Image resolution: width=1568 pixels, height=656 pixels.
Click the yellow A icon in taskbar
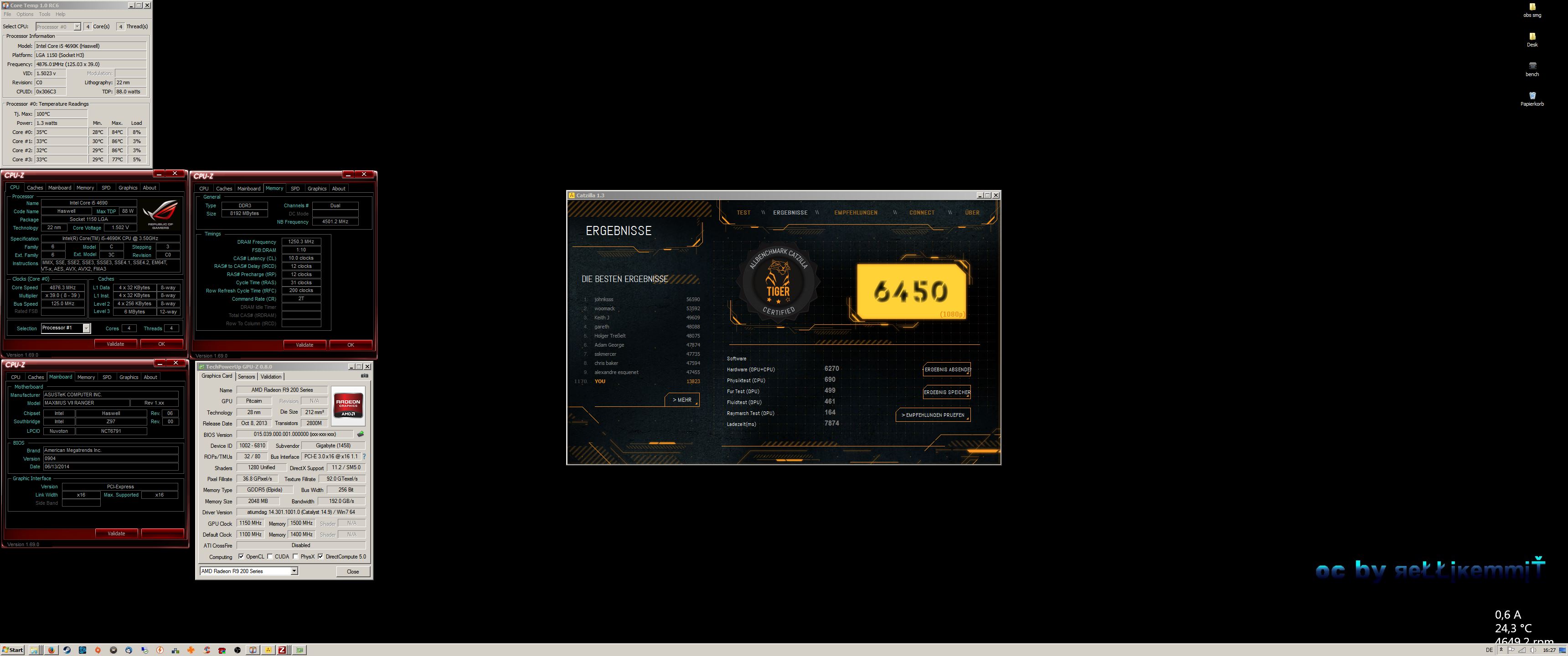pos(268,650)
